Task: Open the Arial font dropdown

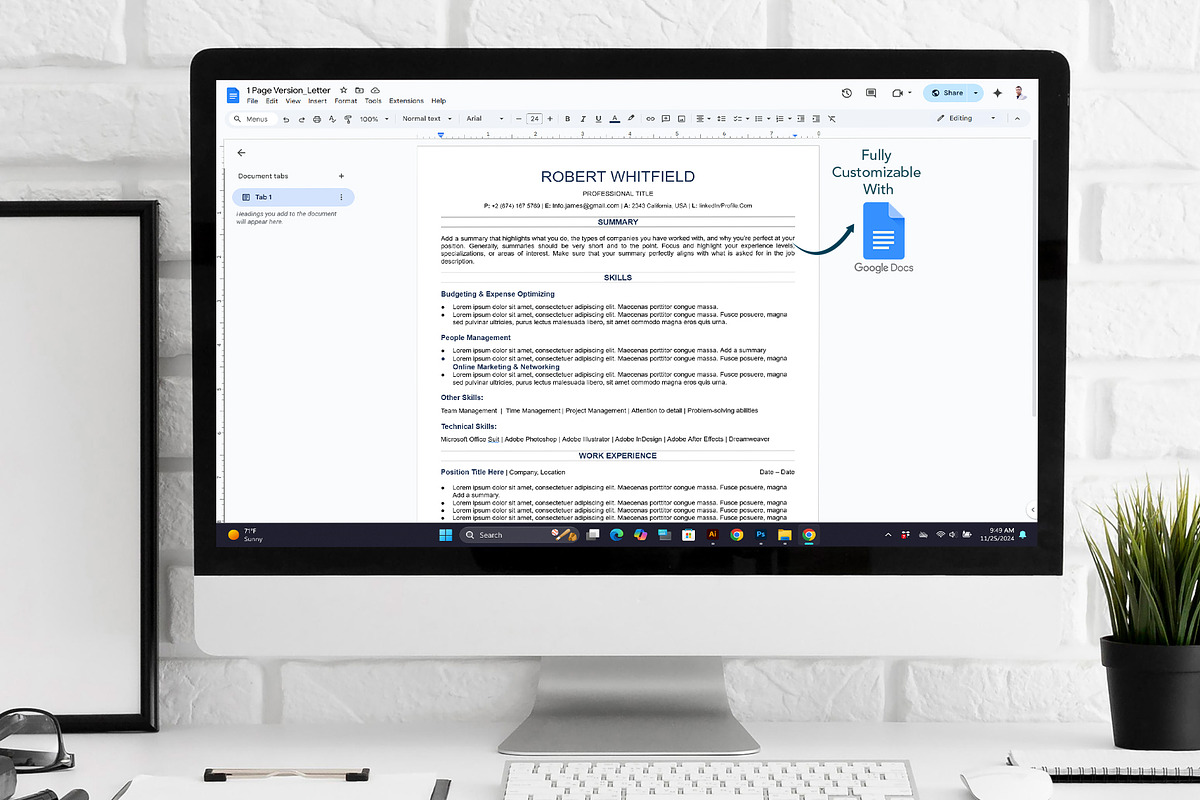Action: coord(485,119)
